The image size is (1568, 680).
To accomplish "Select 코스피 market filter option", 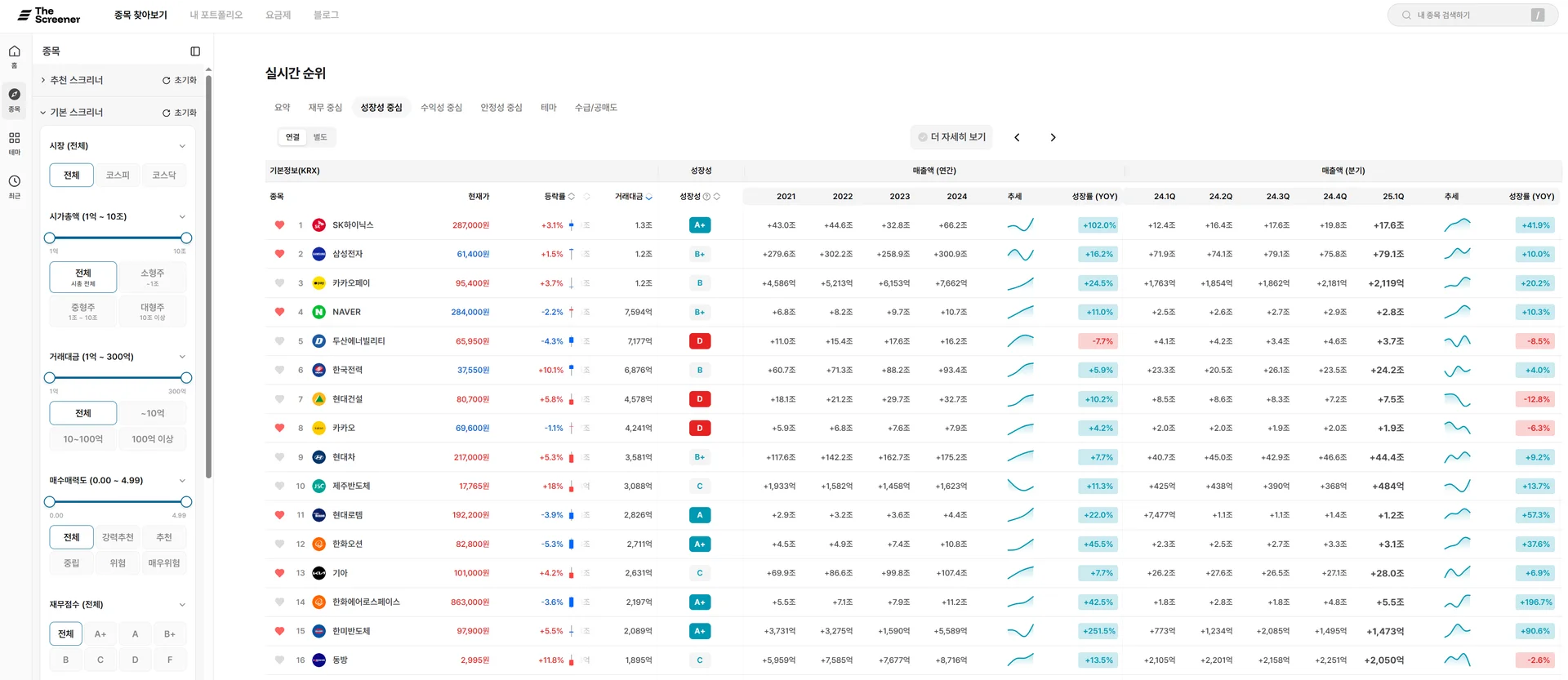I will pos(118,175).
